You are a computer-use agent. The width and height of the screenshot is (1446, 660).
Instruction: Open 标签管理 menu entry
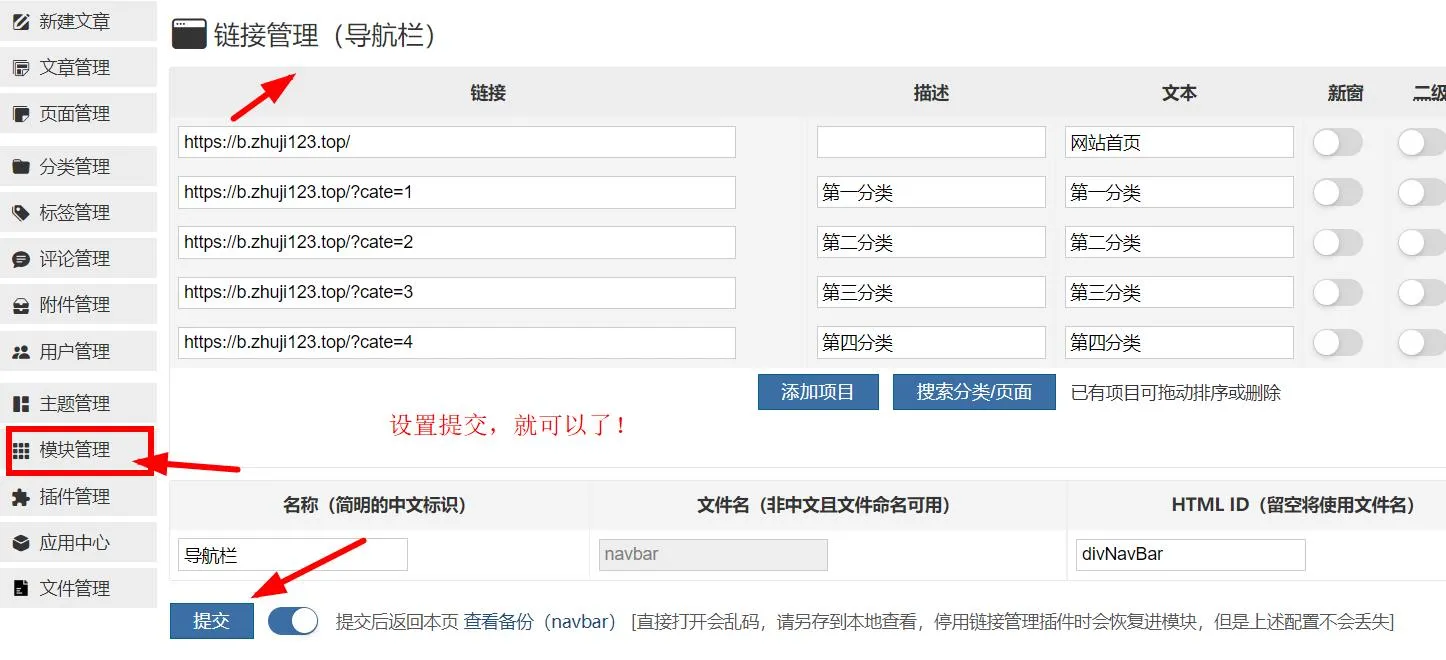78,213
